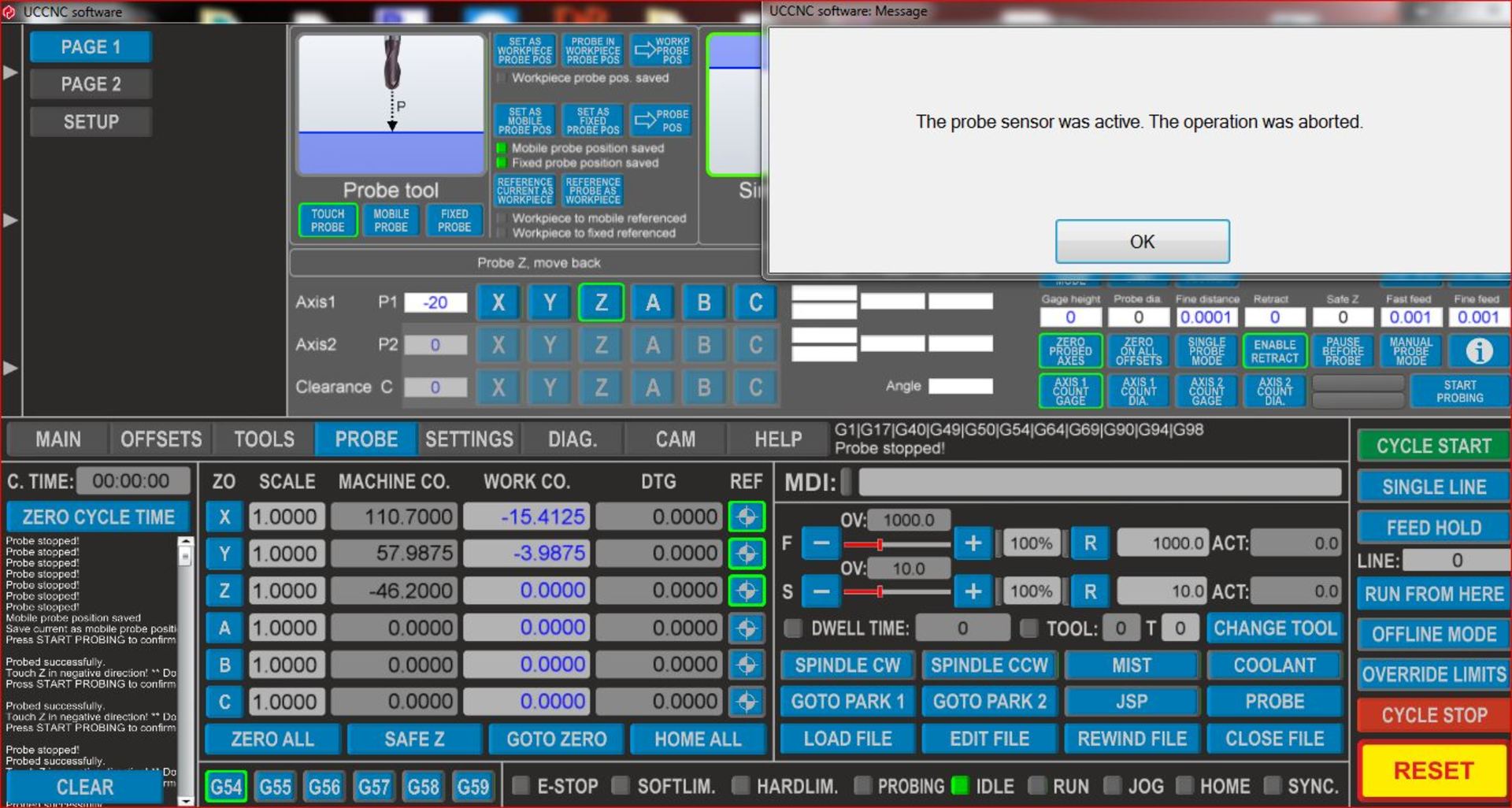1512x808 pixels.
Task: Reference the B axis home icon
Action: click(x=747, y=665)
